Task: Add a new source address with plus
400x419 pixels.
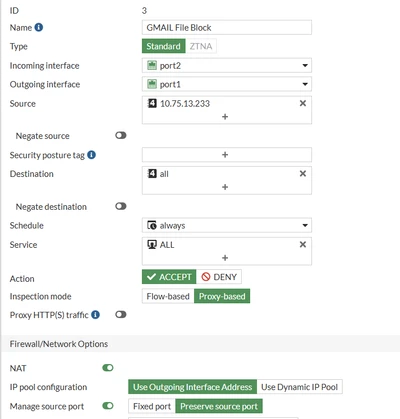Action: click(x=225, y=117)
